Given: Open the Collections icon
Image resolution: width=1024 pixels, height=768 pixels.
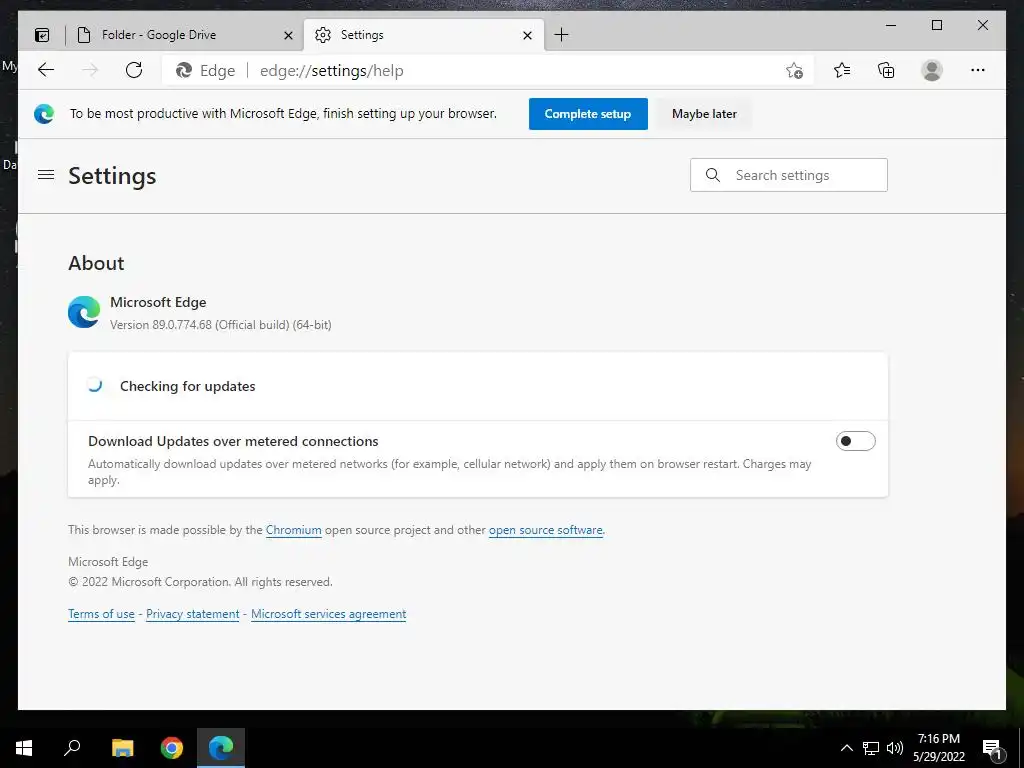Looking at the screenshot, I should click(886, 70).
